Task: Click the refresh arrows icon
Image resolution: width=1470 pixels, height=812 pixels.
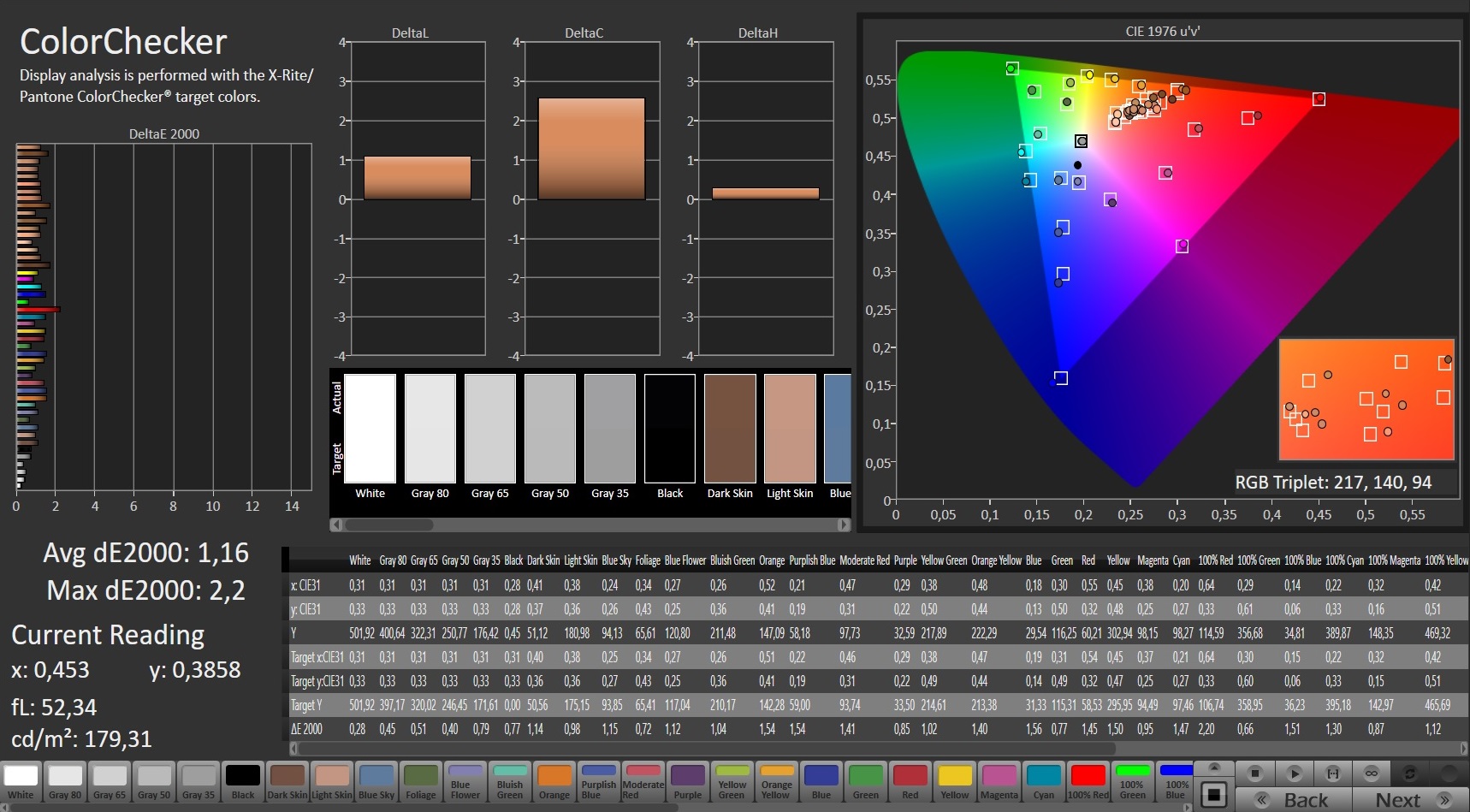Action: pos(1410,773)
